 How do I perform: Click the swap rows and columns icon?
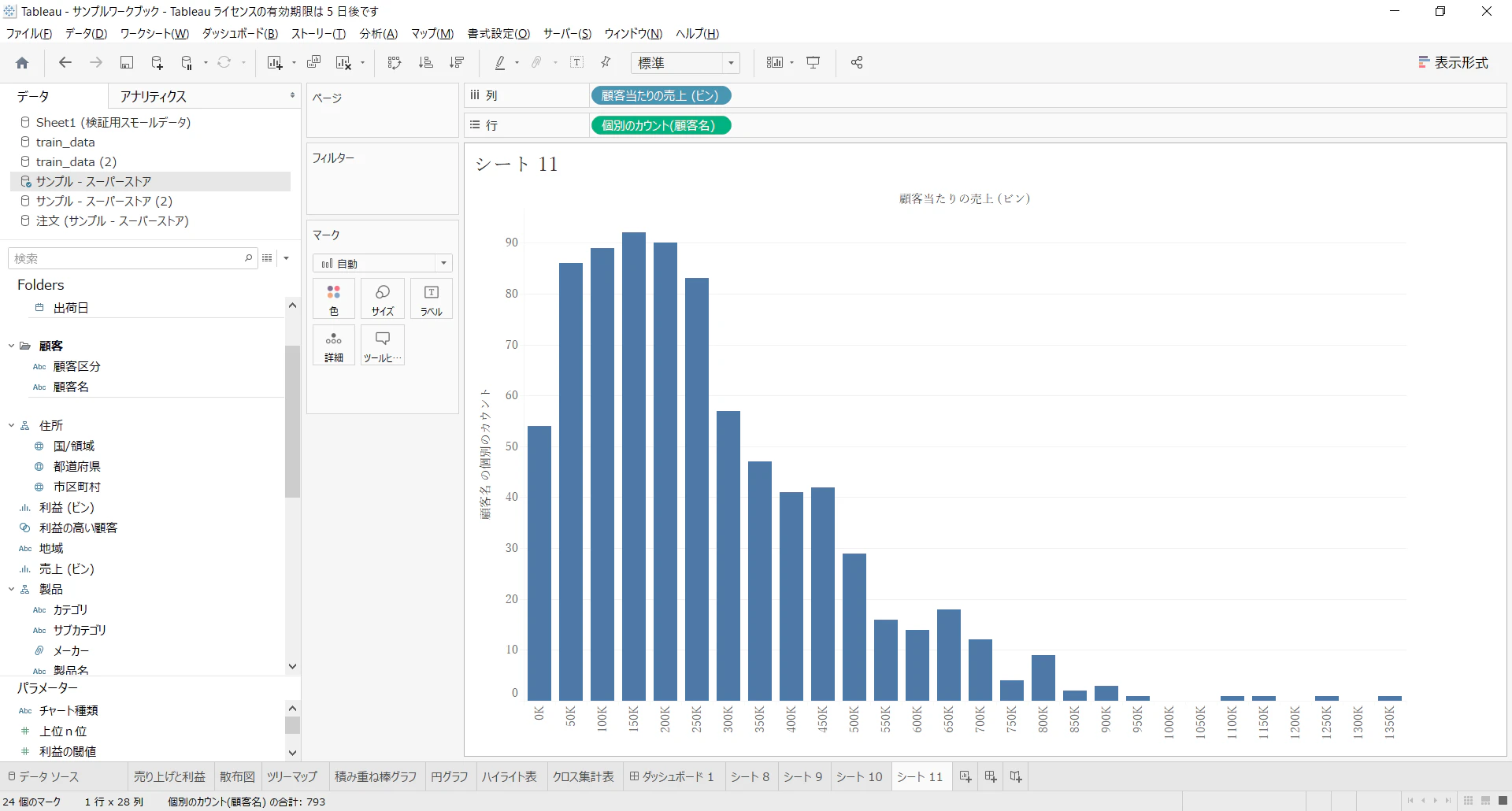(395, 62)
